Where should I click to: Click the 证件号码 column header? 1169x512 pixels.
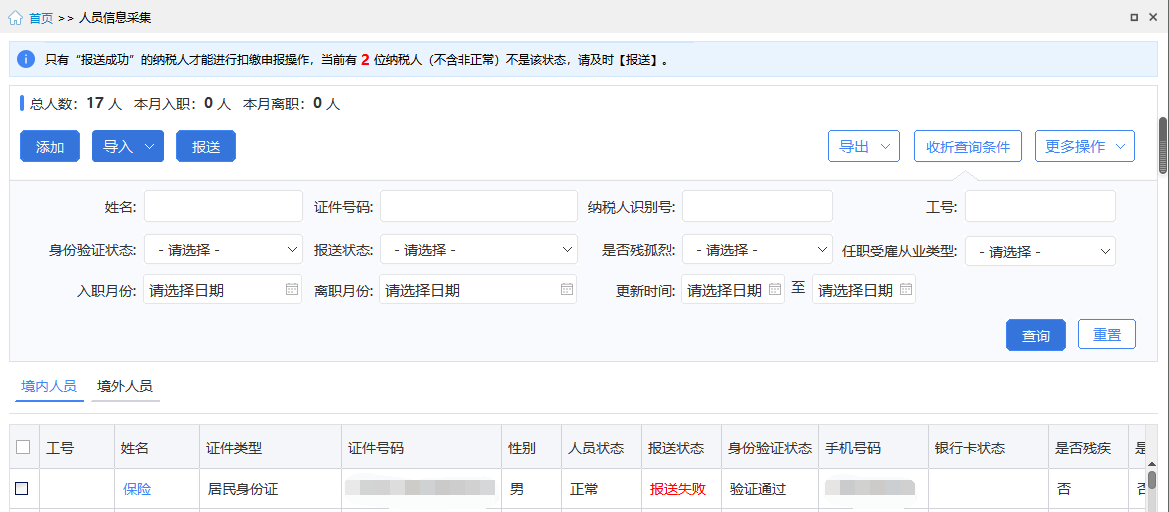pyautogui.click(x=421, y=447)
